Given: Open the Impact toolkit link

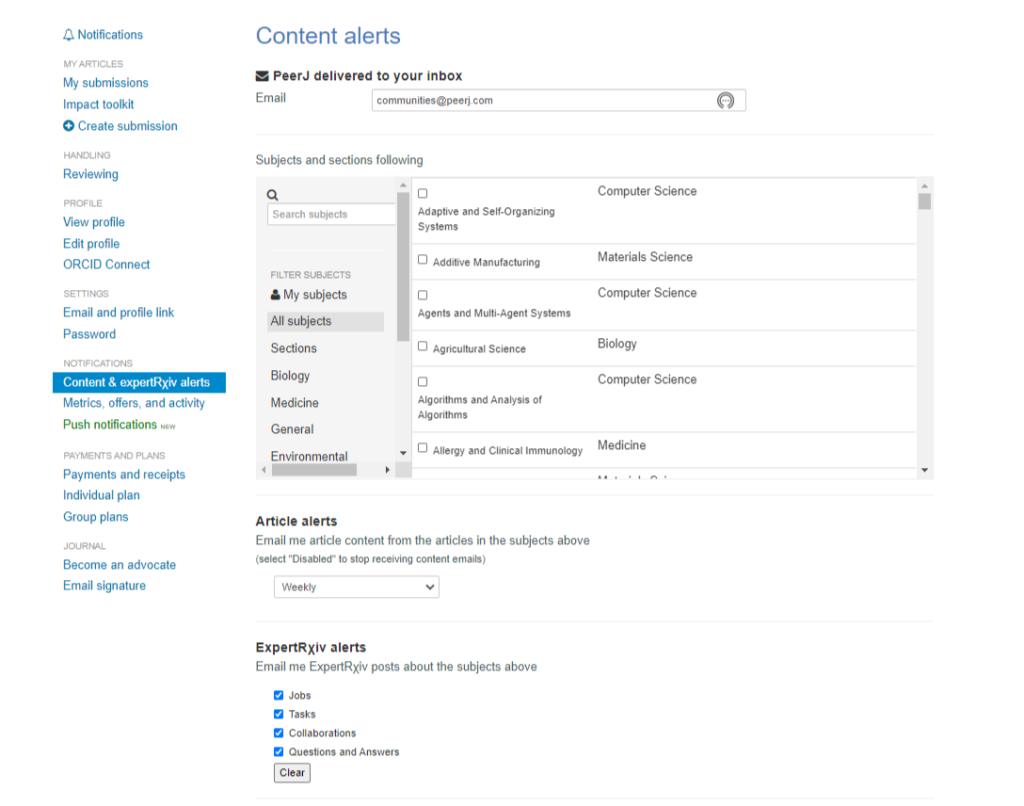Looking at the screenshot, I should pos(99,105).
